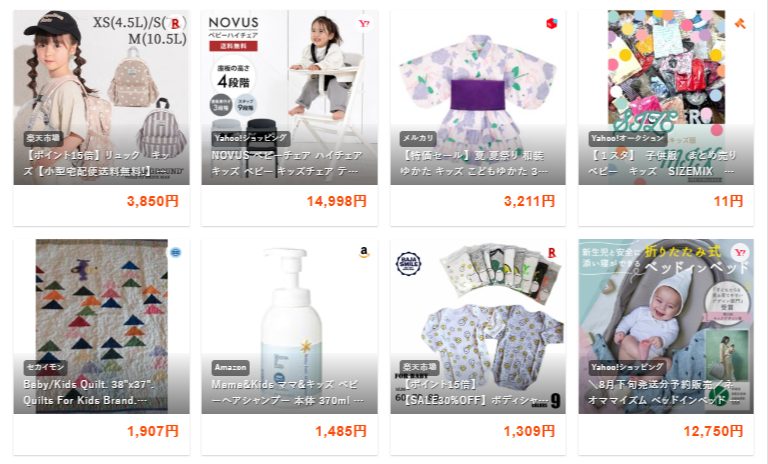Click the Mercari icon on yukata listing
This screenshot has width=768, height=464.
click(552, 23)
